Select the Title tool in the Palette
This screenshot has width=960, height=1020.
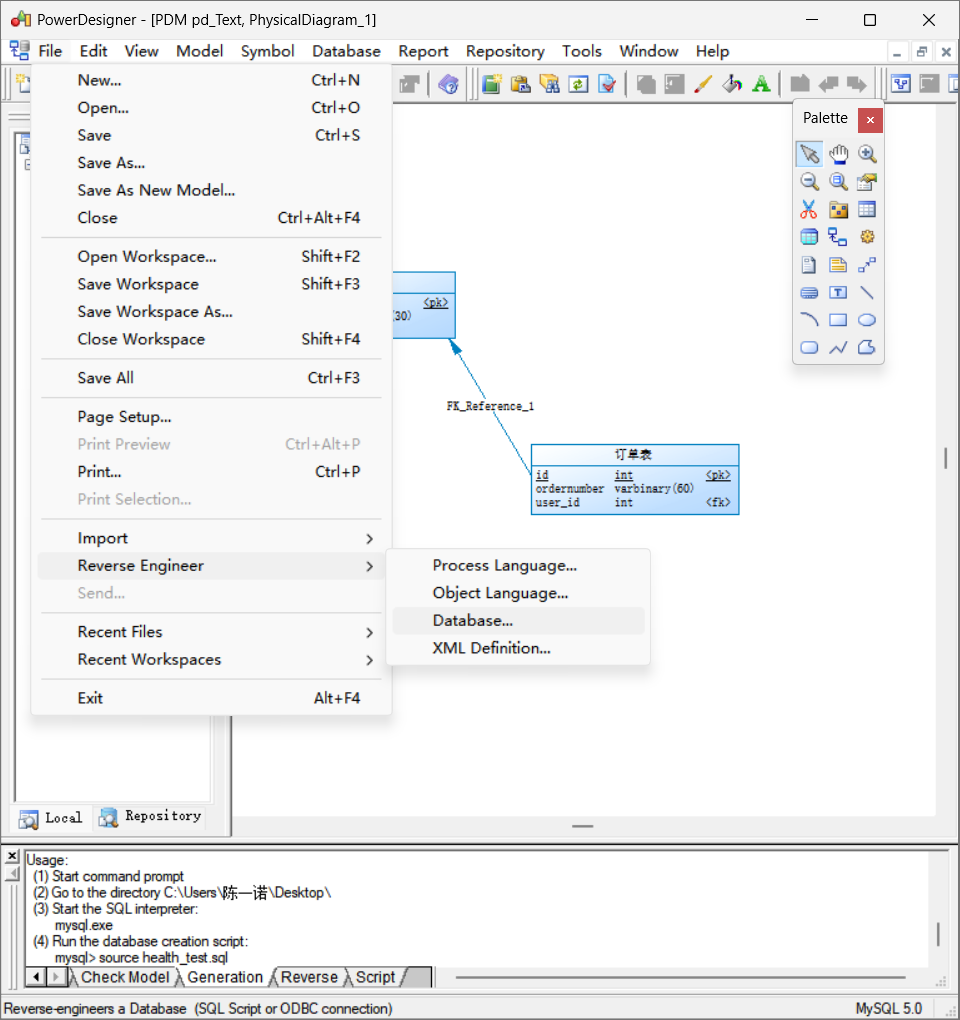[809, 293]
